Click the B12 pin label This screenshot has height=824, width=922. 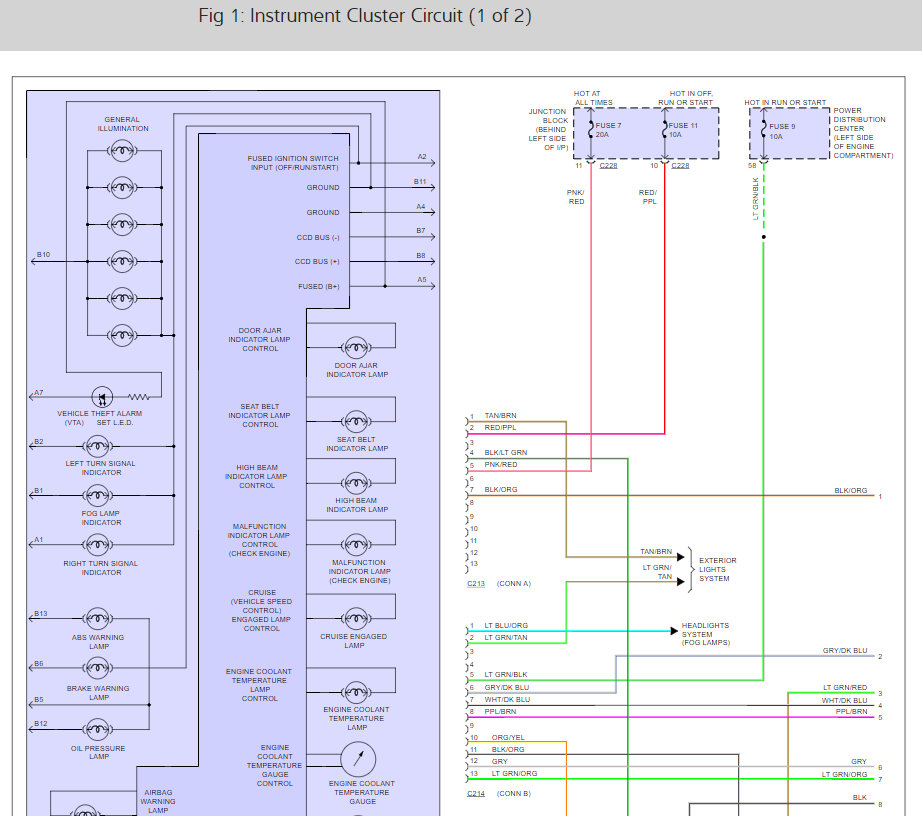(41, 723)
